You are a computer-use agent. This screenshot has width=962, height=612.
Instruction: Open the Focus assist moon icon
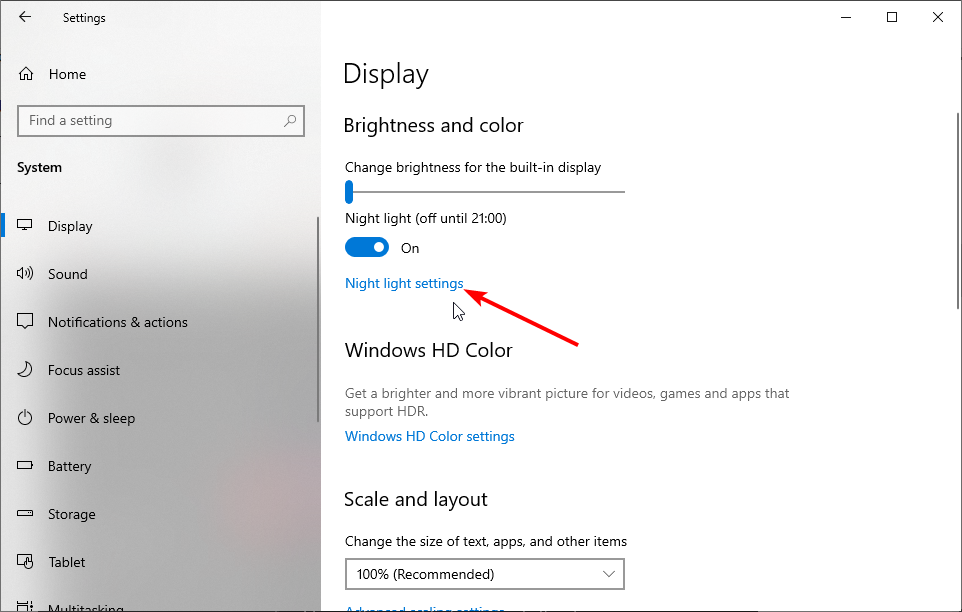point(25,369)
